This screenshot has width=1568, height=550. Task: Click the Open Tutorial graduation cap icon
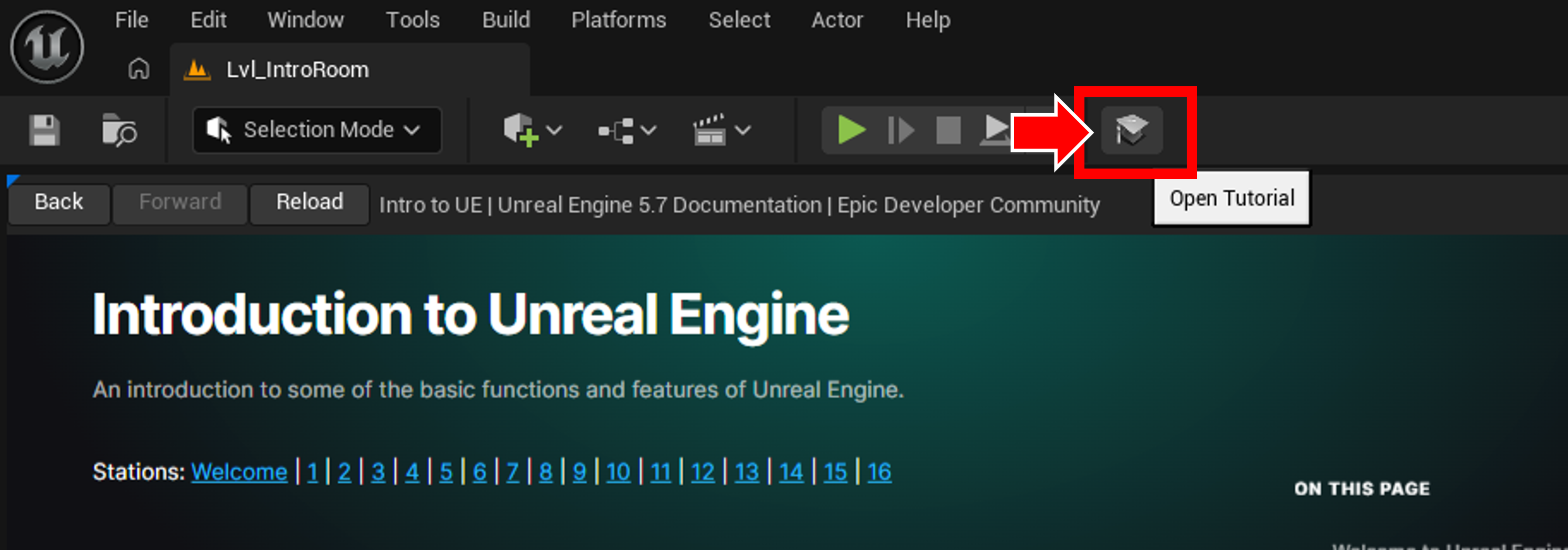pos(1131,130)
